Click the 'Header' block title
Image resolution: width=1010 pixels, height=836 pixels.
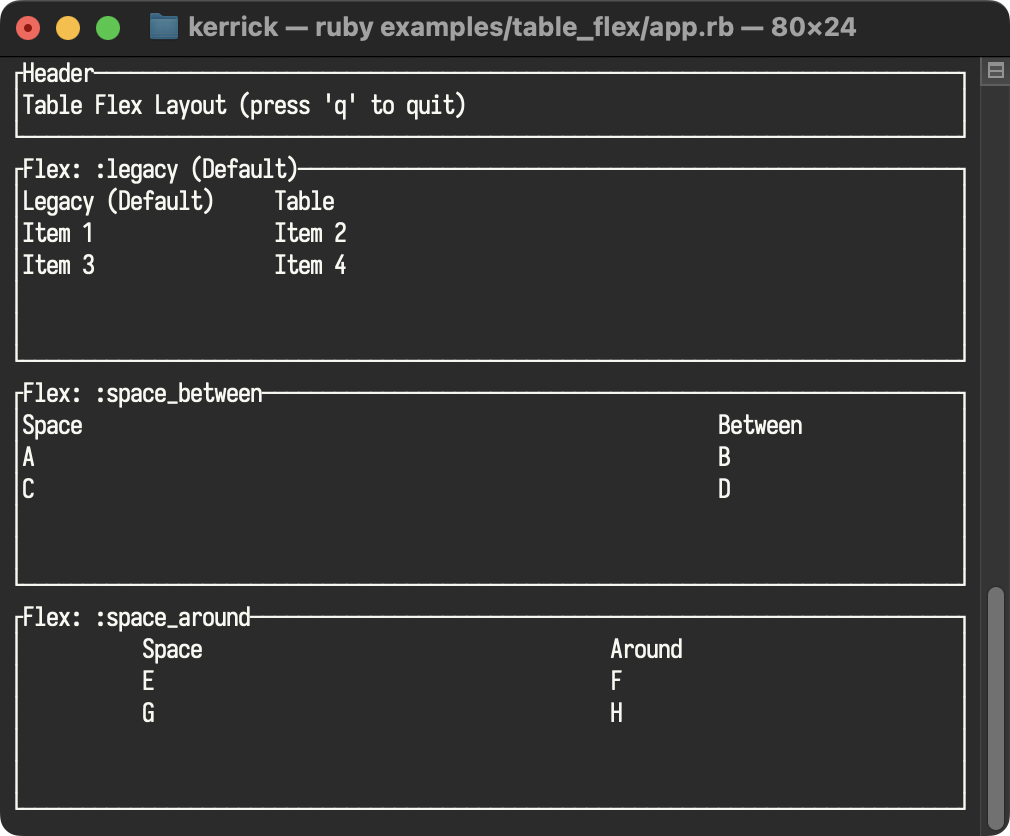[x=58, y=73]
